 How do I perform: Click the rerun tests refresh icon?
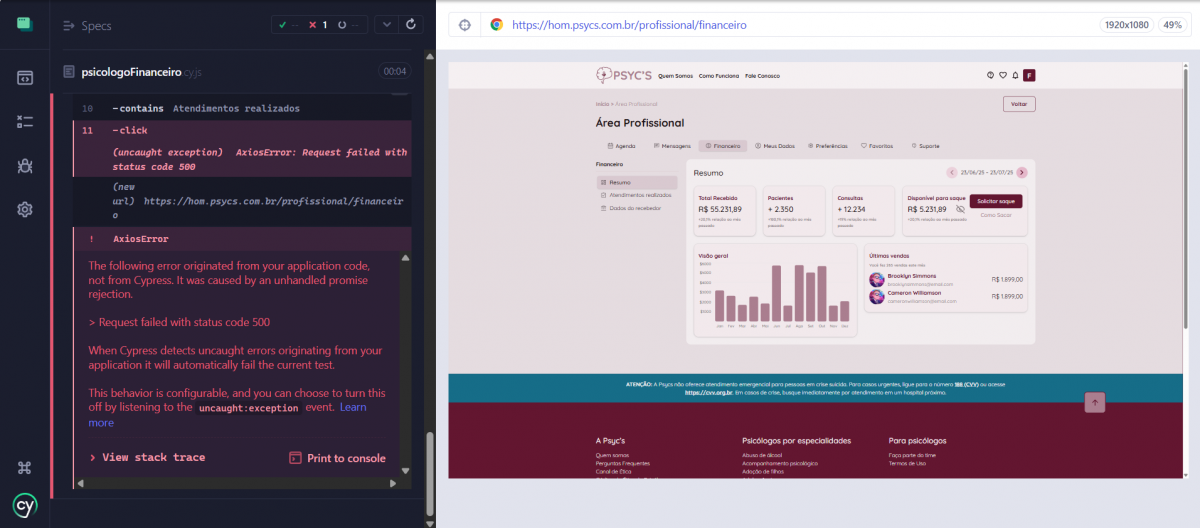(x=409, y=25)
